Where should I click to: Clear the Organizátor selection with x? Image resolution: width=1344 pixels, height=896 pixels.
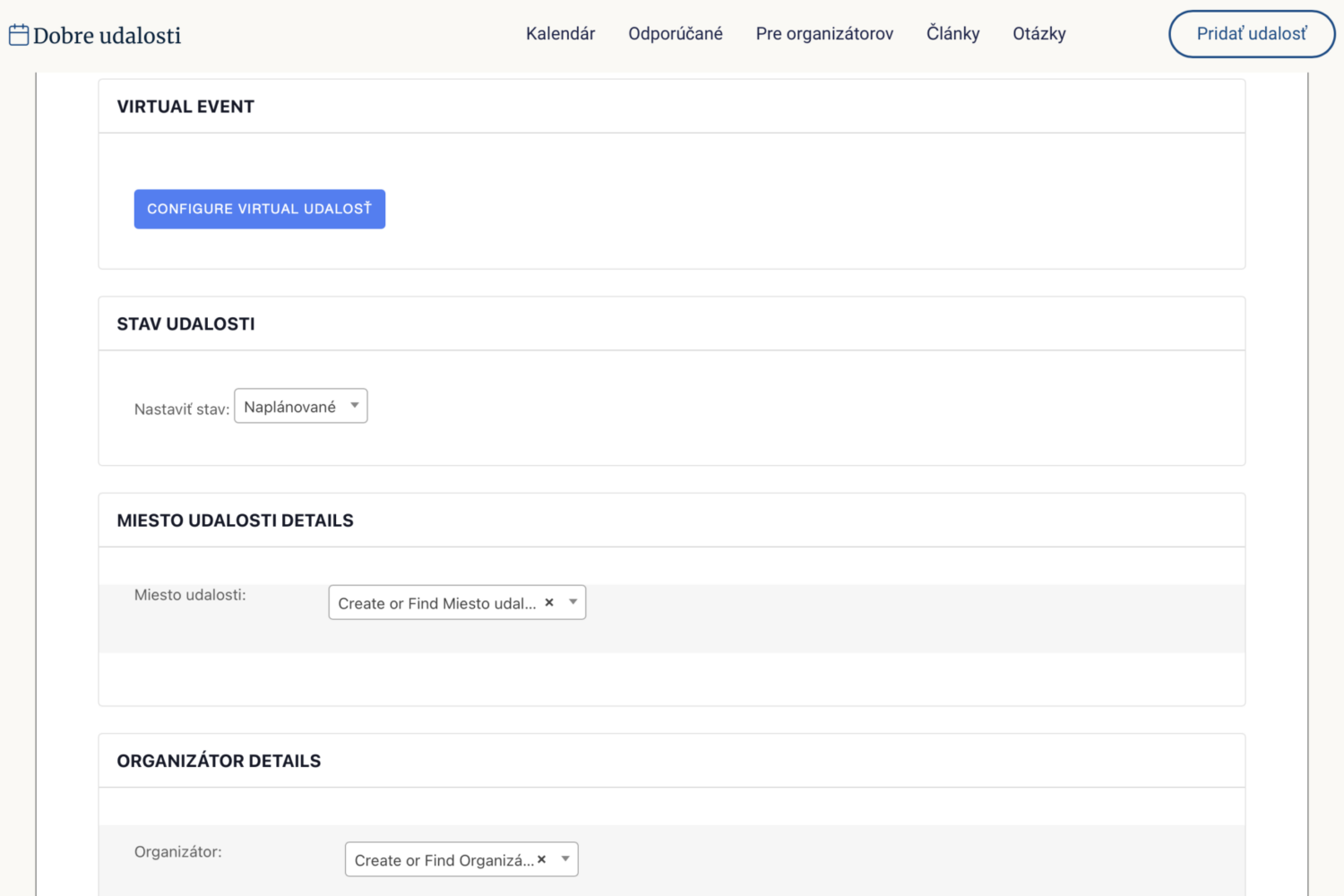[x=541, y=859]
